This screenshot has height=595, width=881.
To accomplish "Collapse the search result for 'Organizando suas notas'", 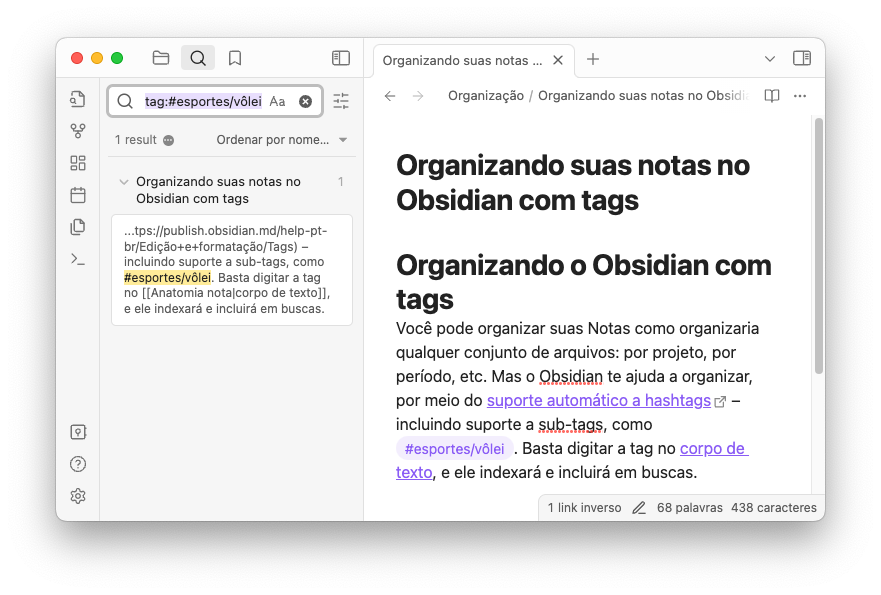I will (x=124, y=182).
